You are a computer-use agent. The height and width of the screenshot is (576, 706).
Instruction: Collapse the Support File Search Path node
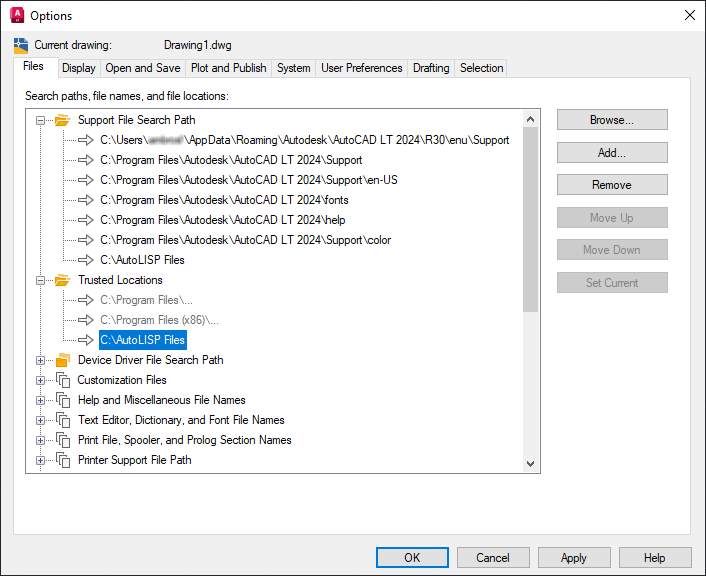[41, 120]
